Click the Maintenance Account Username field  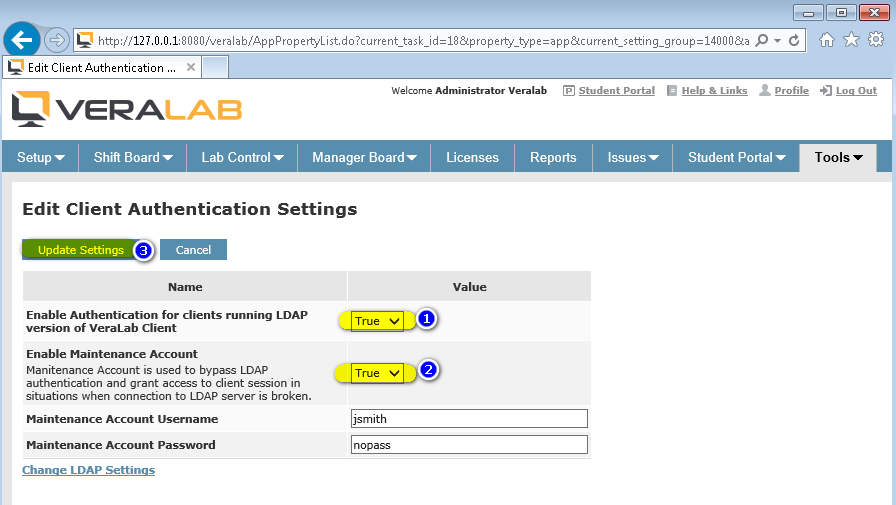tap(469, 419)
